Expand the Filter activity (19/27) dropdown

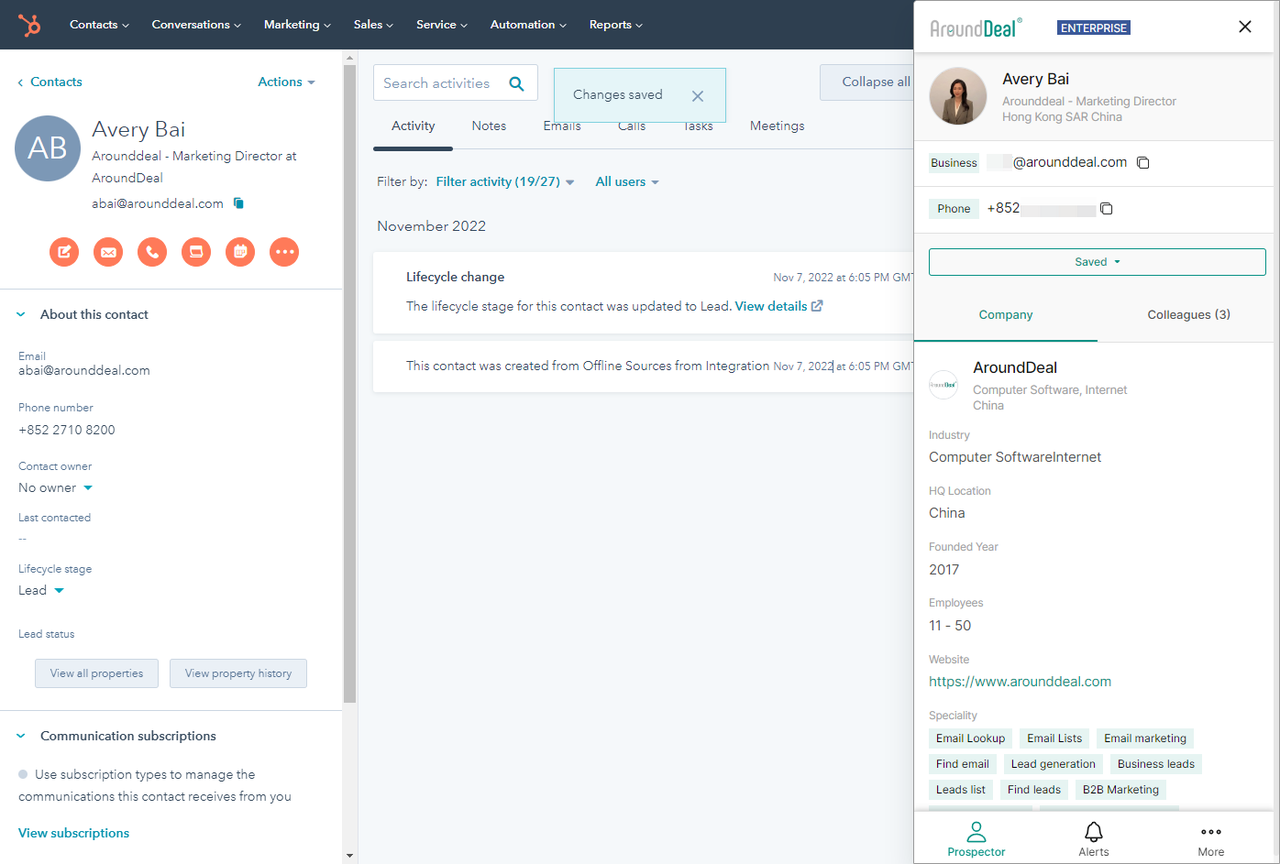tap(505, 182)
